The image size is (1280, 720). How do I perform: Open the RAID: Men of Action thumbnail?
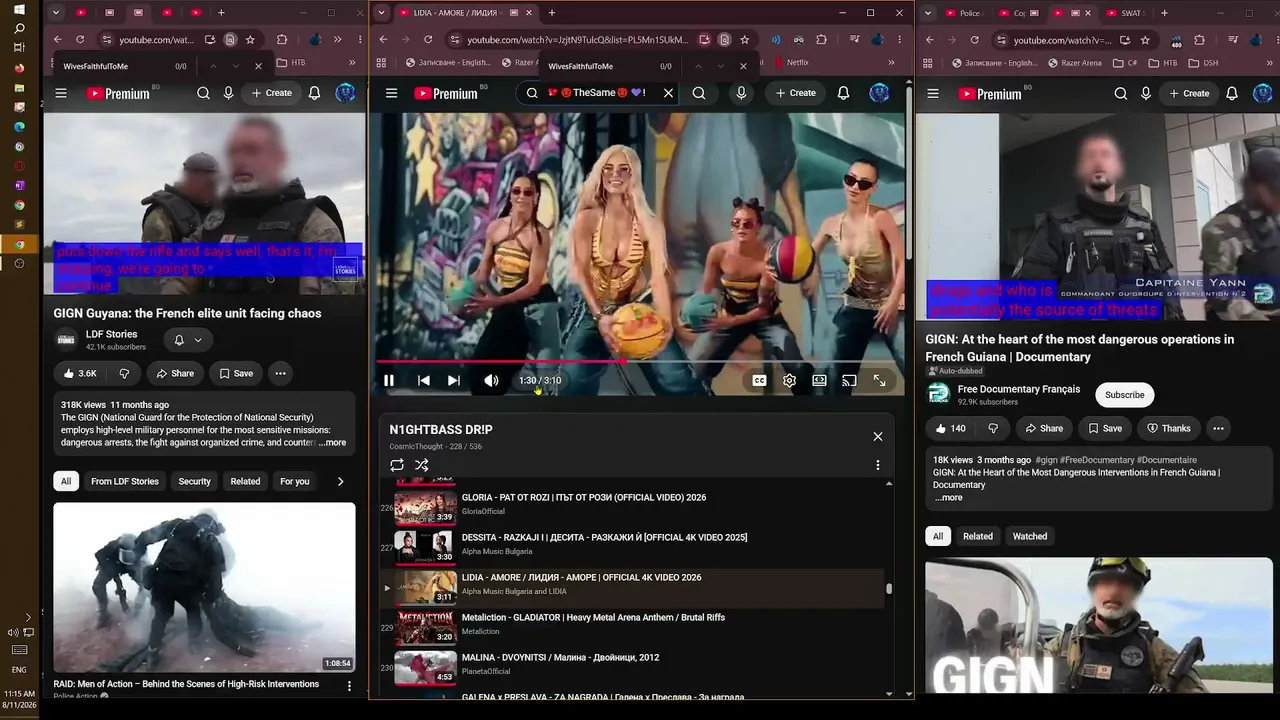204,587
